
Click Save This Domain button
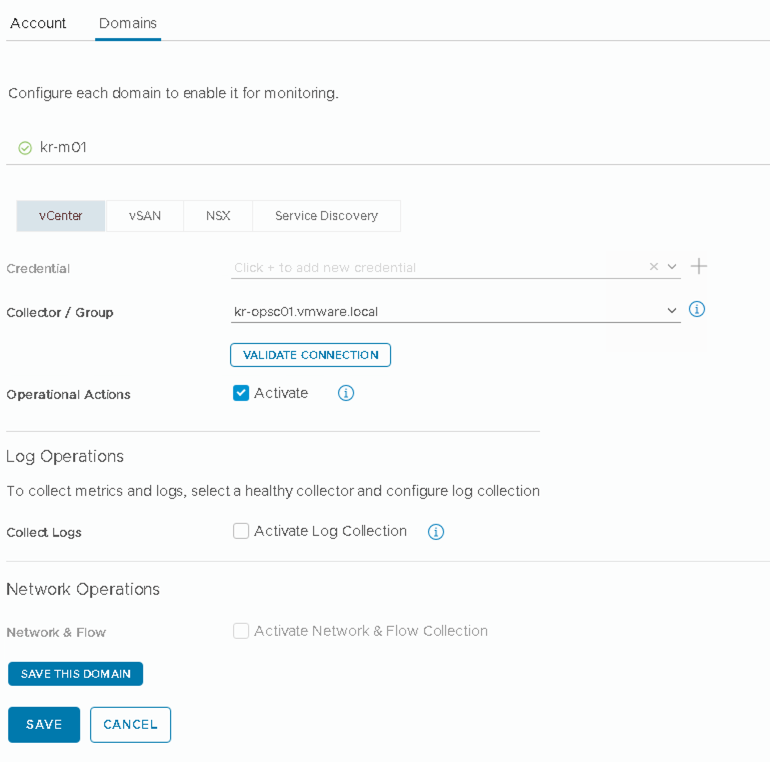click(x=76, y=674)
